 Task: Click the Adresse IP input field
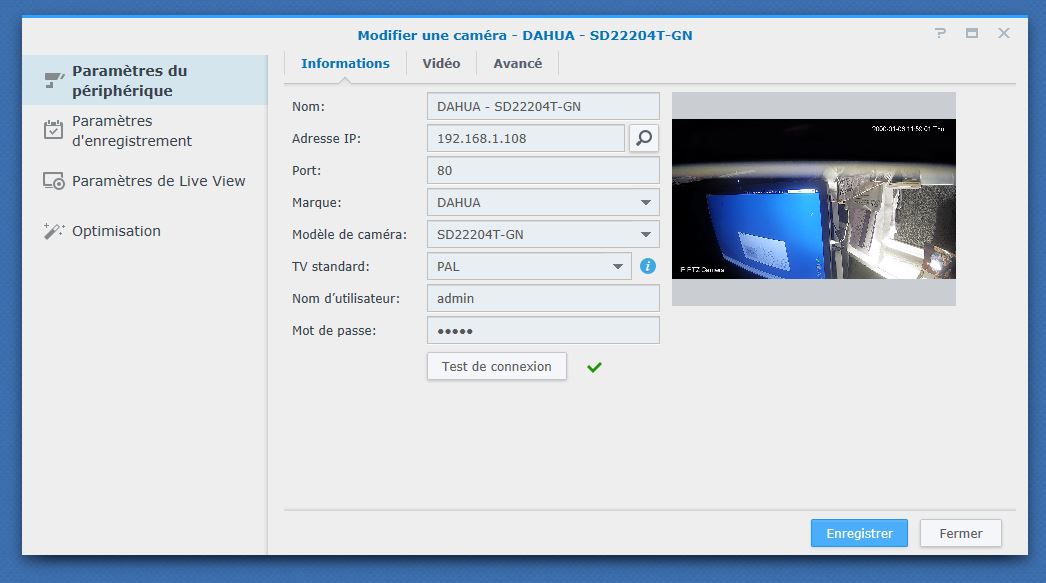point(525,138)
